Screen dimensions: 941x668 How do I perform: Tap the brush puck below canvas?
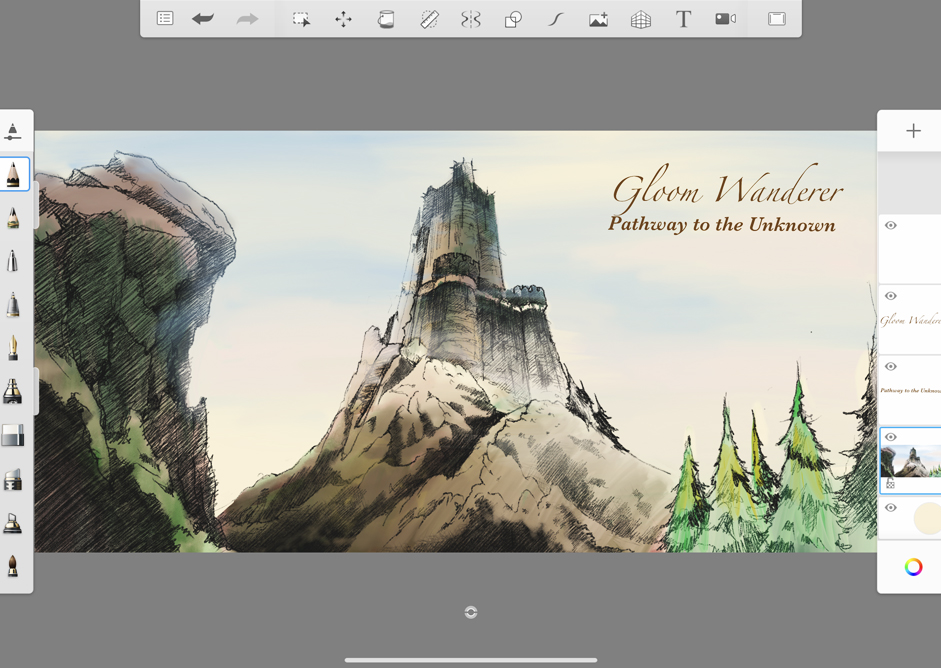pos(471,612)
